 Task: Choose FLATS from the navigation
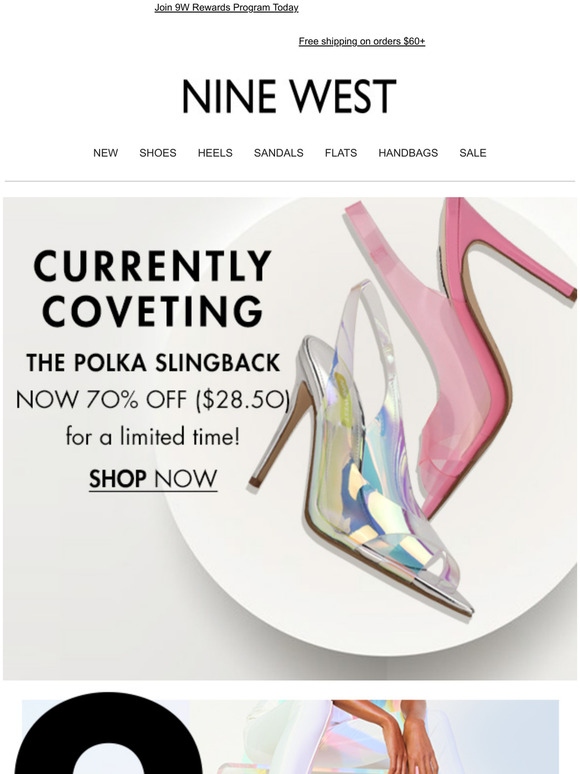point(341,153)
